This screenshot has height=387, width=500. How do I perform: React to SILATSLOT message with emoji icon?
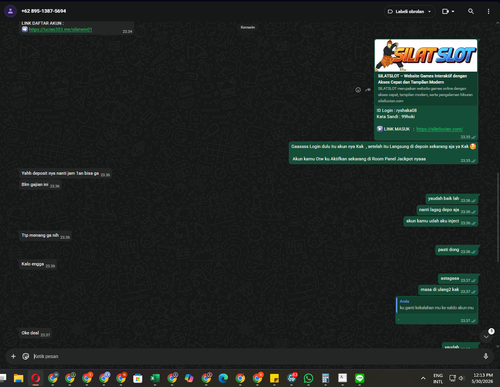[x=358, y=90]
